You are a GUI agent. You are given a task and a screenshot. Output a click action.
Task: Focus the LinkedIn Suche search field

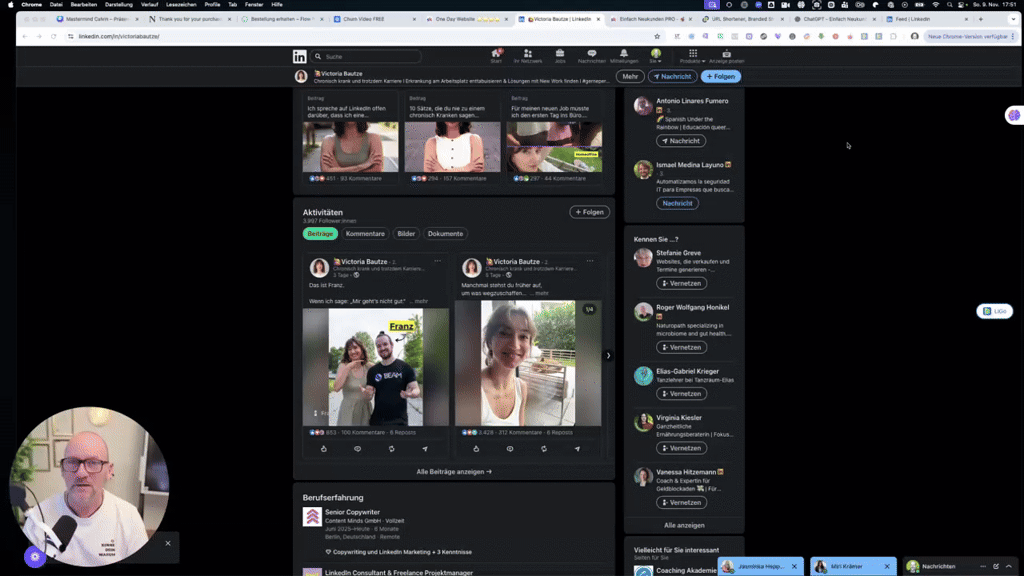(366, 57)
